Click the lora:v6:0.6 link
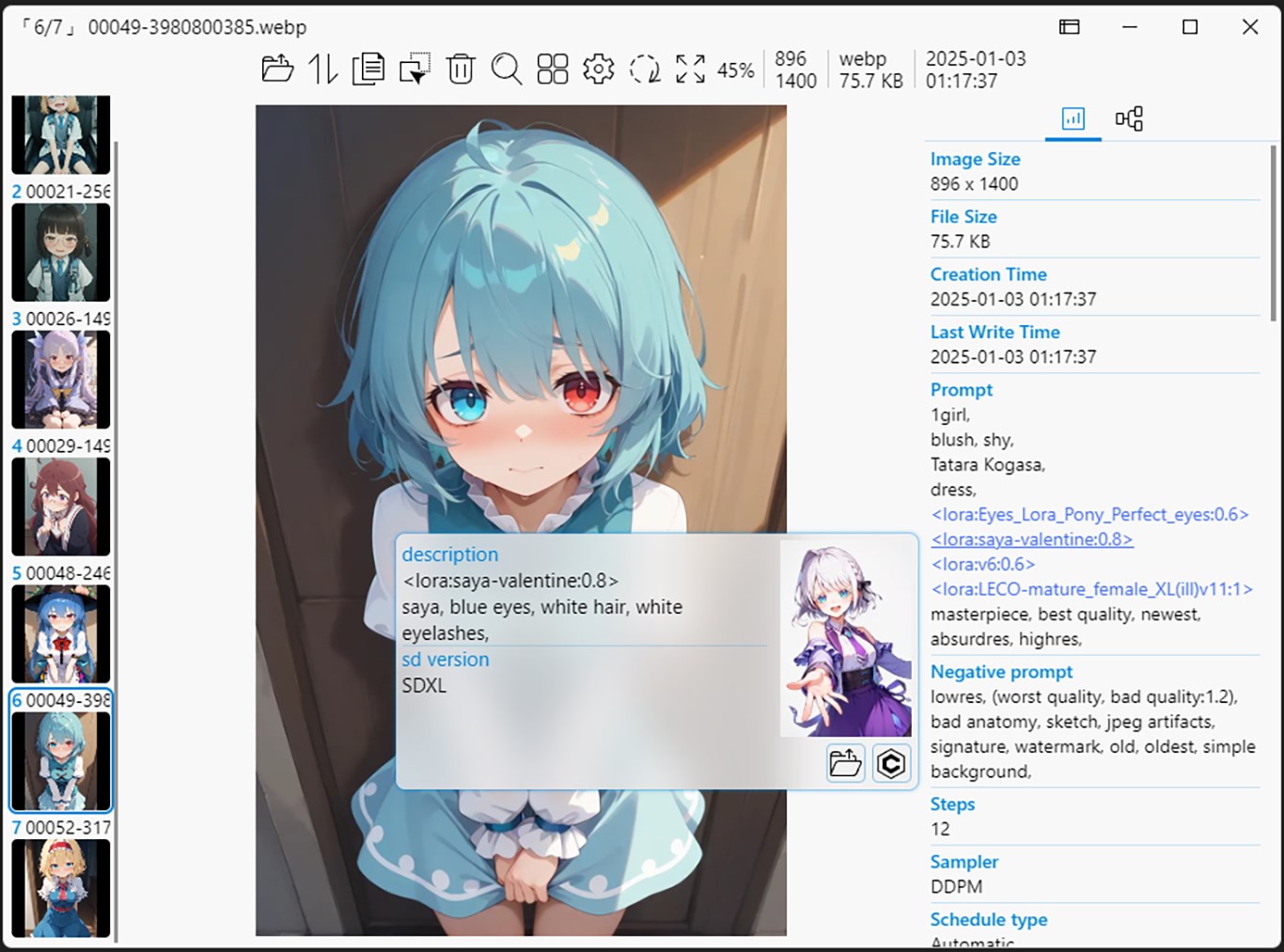This screenshot has width=1284, height=952. [x=983, y=564]
